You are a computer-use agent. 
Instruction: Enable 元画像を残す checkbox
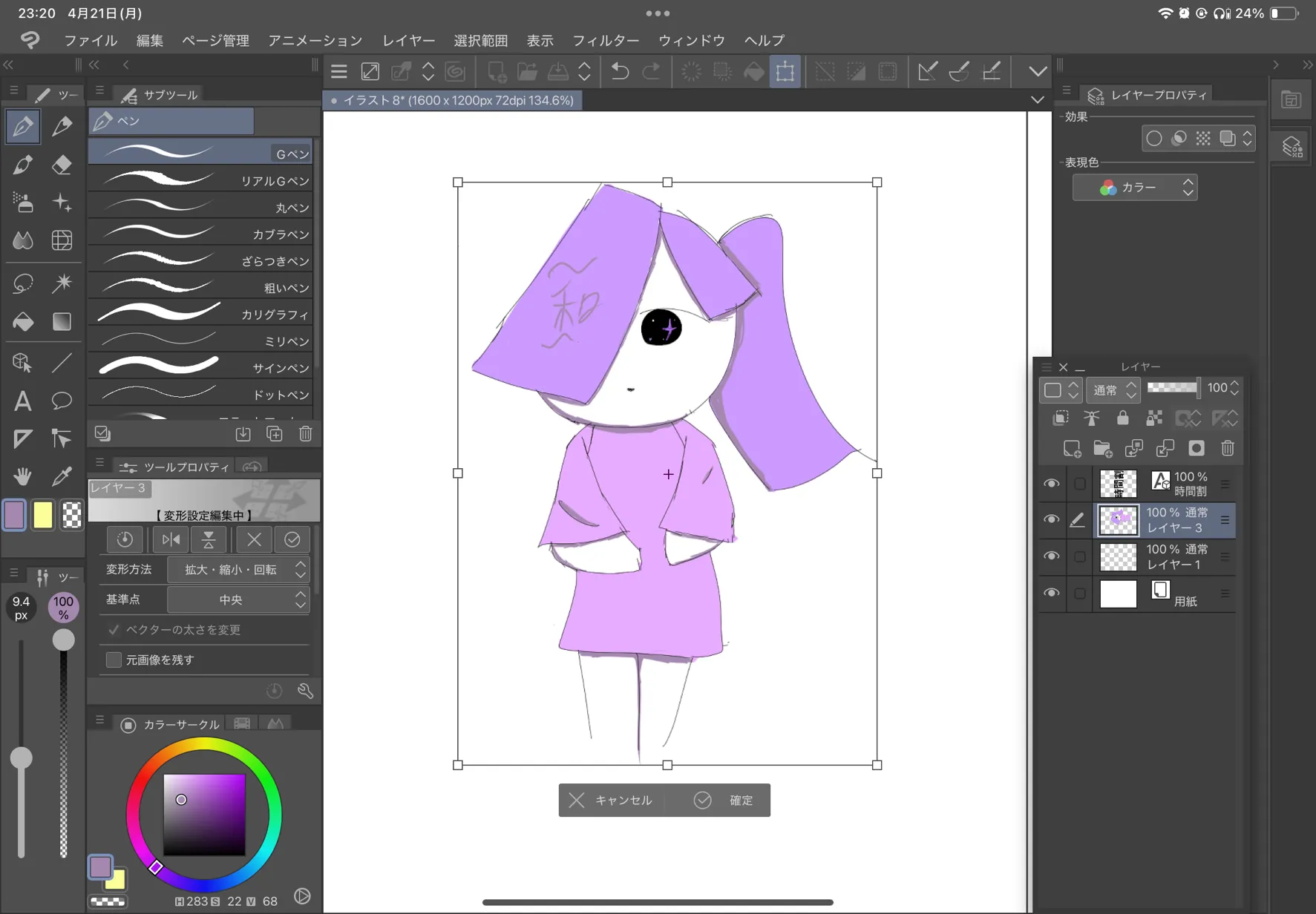point(114,660)
